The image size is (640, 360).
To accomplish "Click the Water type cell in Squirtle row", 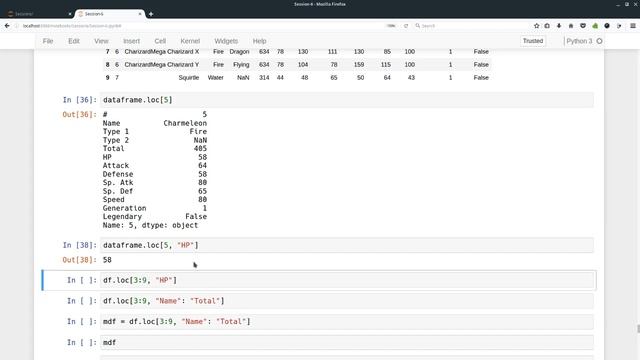I will tap(216, 78).
